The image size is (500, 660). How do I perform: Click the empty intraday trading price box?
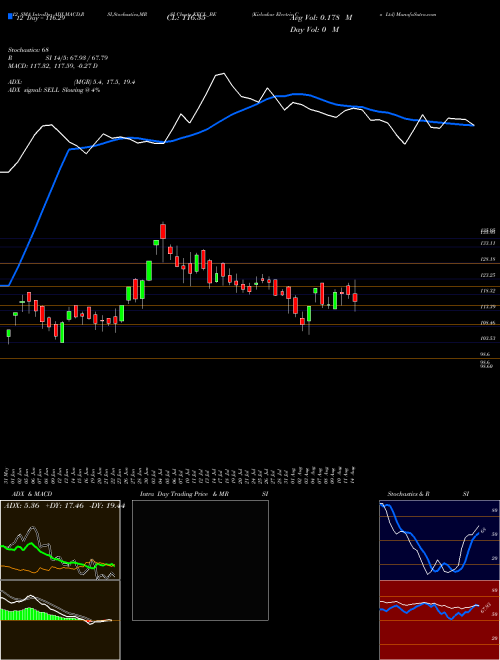(200, 560)
